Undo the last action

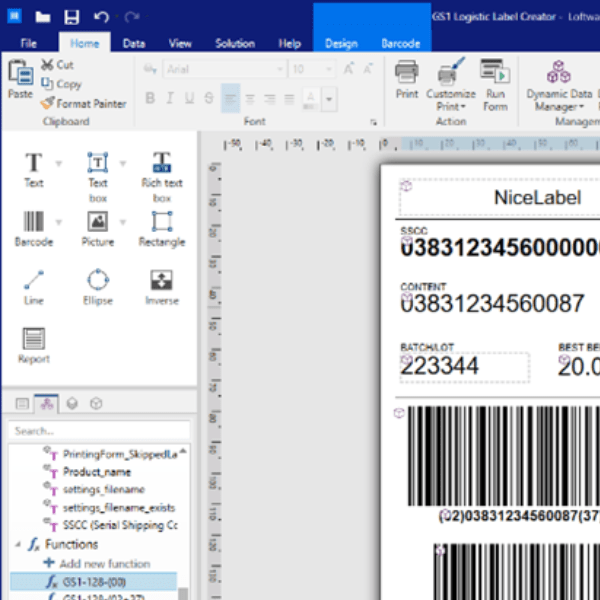[101, 17]
